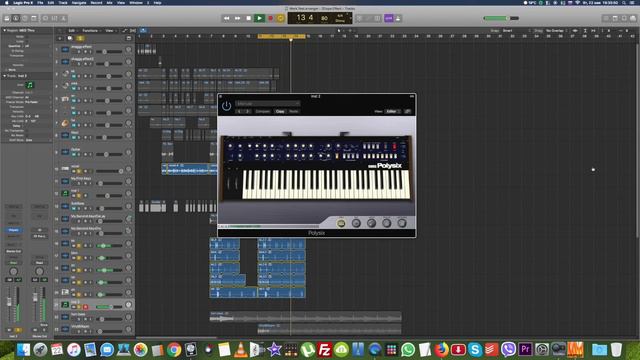Click the blue Polysix instrument slot
The height and width of the screenshot is (360, 640).
13,230
